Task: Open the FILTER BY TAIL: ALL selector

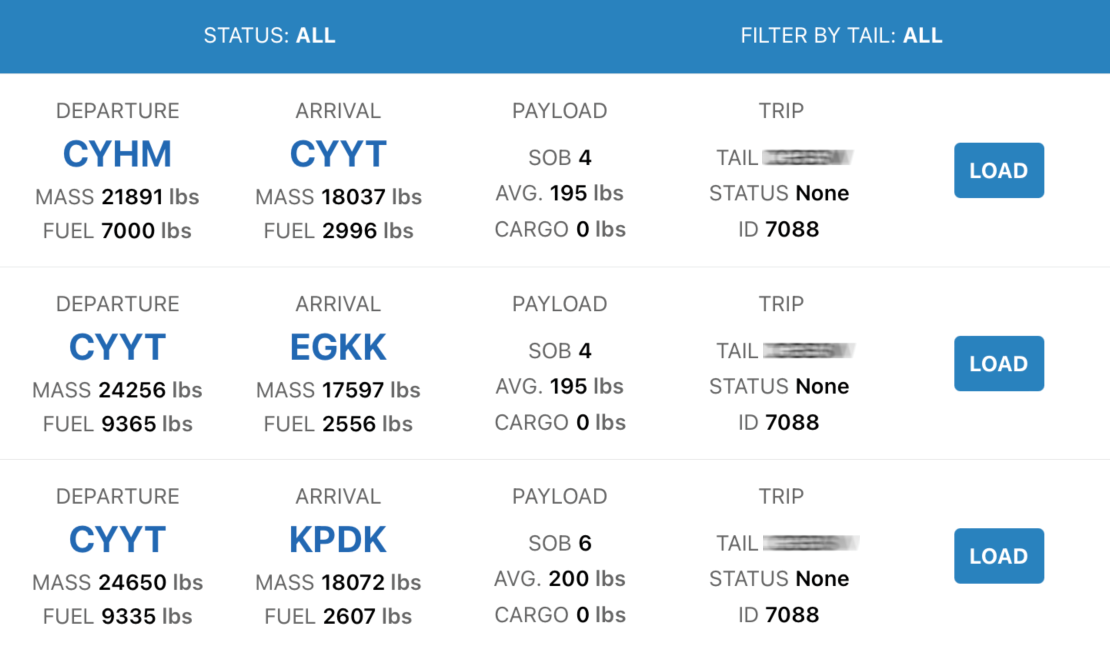Action: (x=841, y=35)
